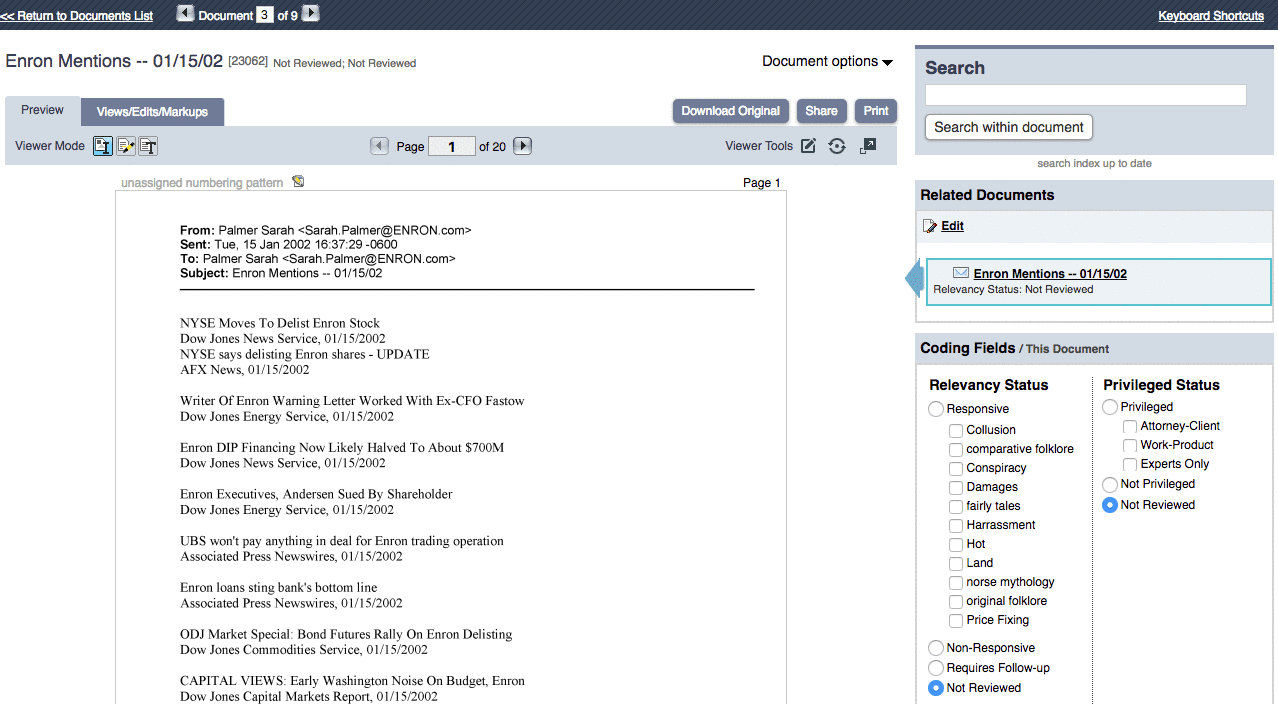This screenshot has width=1278, height=704.
Task: Select first Viewer Mode icon
Action: pyautogui.click(x=102, y=146)
